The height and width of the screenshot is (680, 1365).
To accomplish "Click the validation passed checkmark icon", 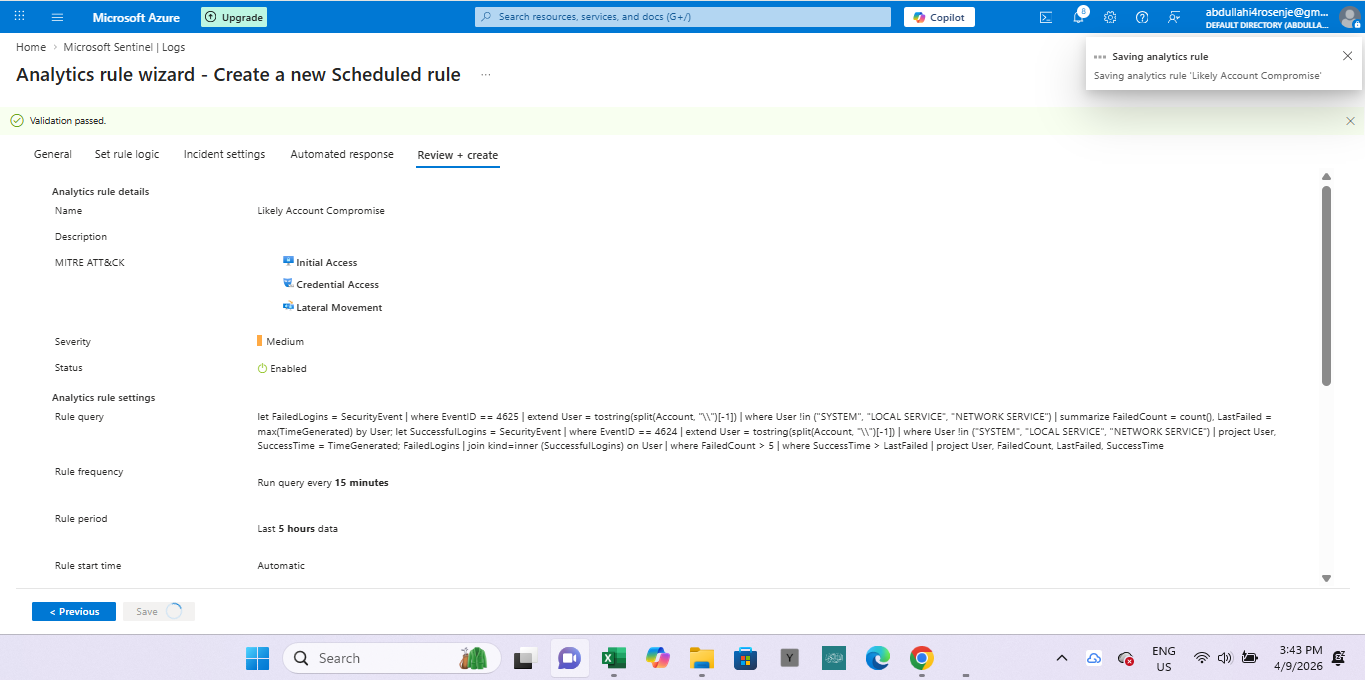I will (x=16, y=120).
